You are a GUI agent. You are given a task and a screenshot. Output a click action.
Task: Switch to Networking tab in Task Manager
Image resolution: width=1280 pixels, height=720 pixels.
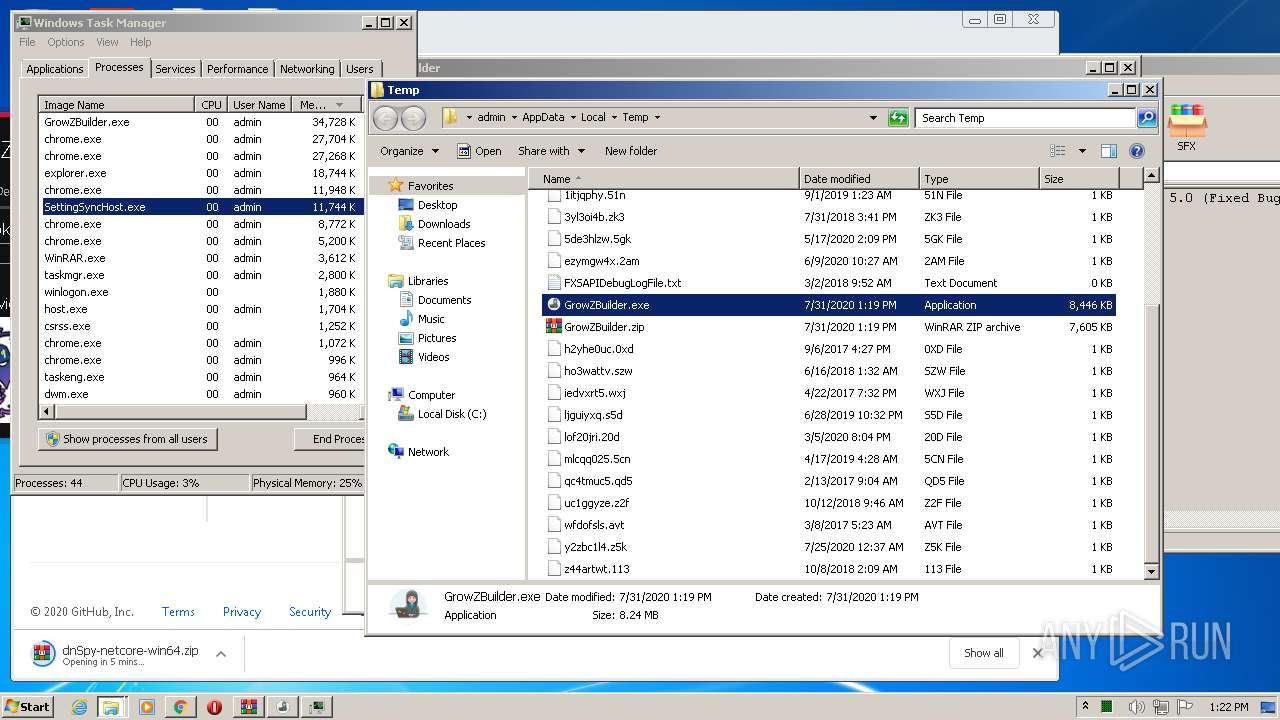307,69
